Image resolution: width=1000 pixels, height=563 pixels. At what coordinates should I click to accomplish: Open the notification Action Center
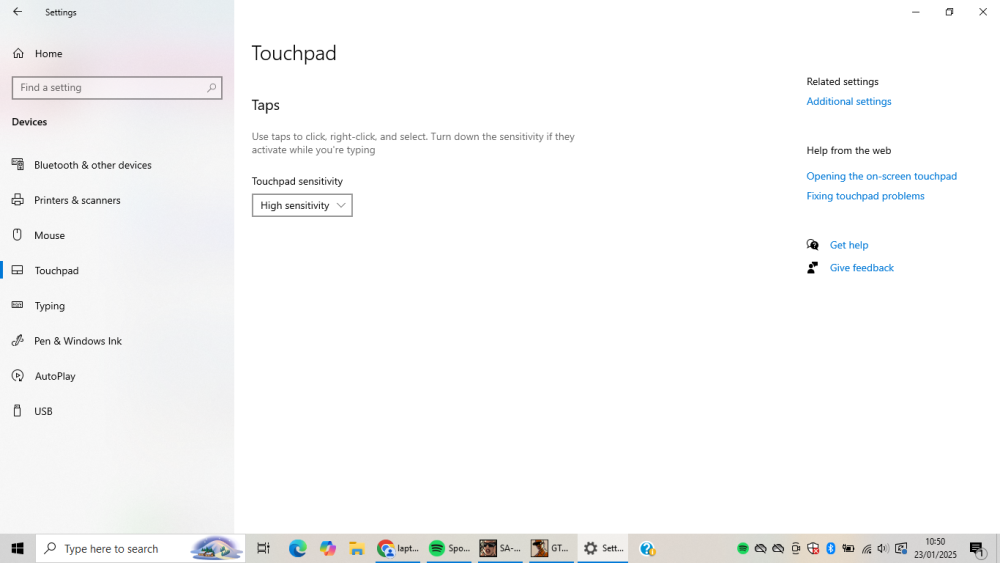(978, 548)
